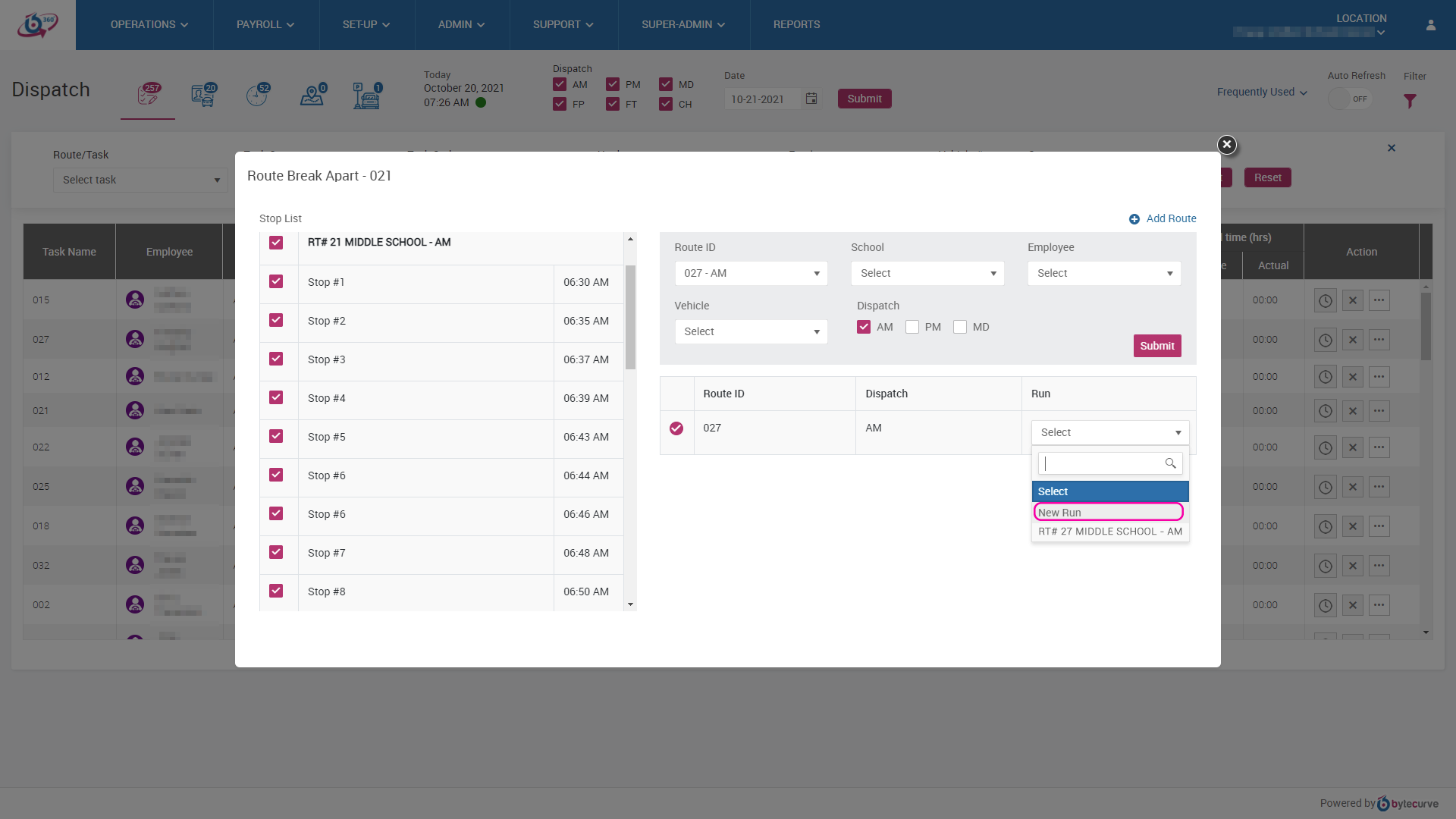Enable the PM dispatch checkbox in dialog
1456x819 pixels.
[x=912, y=327]
